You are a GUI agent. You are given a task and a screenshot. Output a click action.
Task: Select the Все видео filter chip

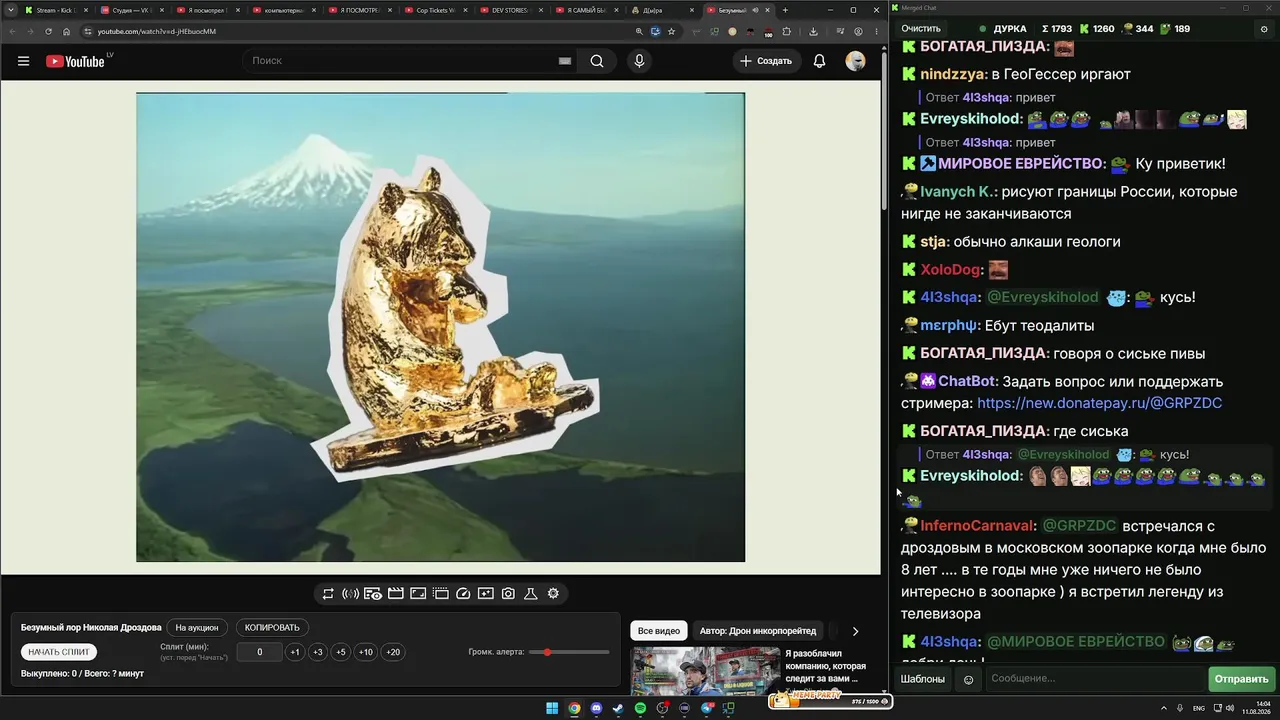pos(659,631)
